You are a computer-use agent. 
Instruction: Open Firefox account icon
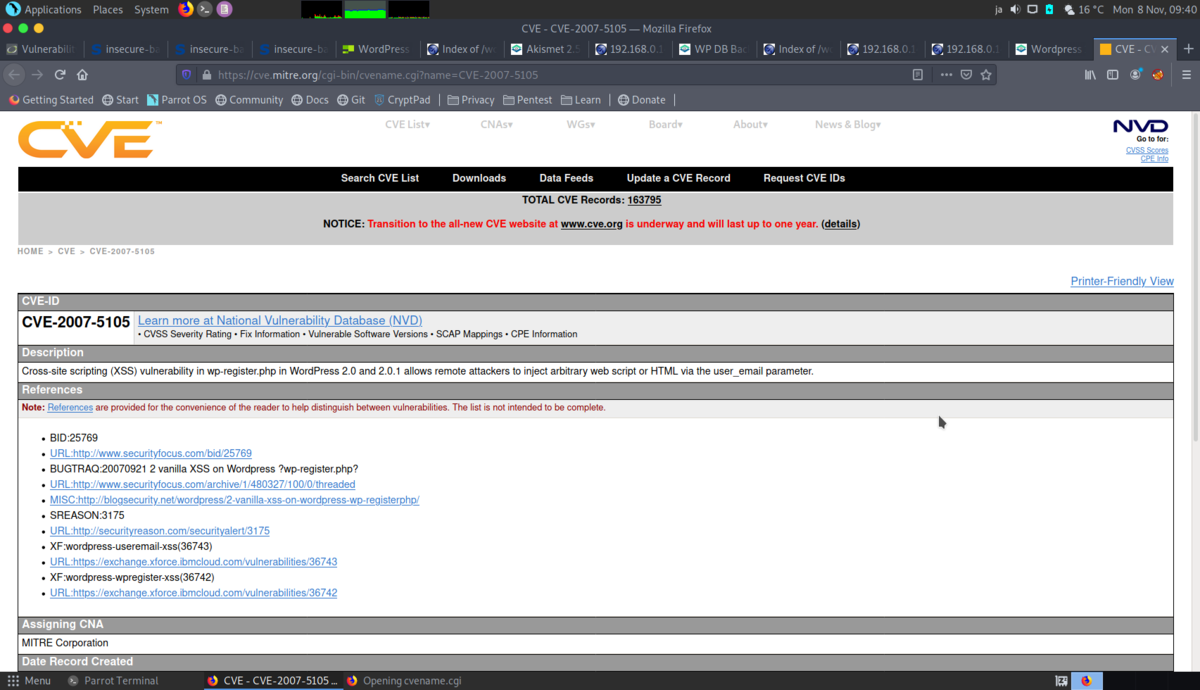pos(1135,75)
